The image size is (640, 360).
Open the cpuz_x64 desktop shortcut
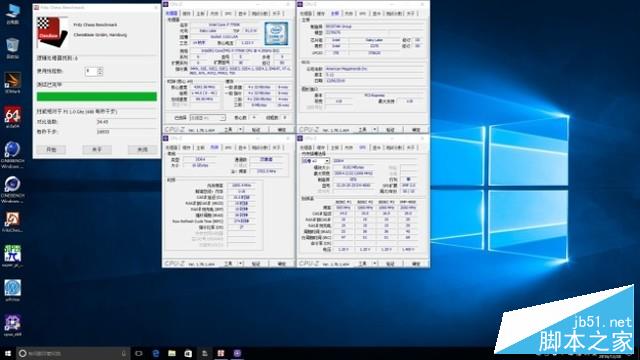[x=13, y=325]
